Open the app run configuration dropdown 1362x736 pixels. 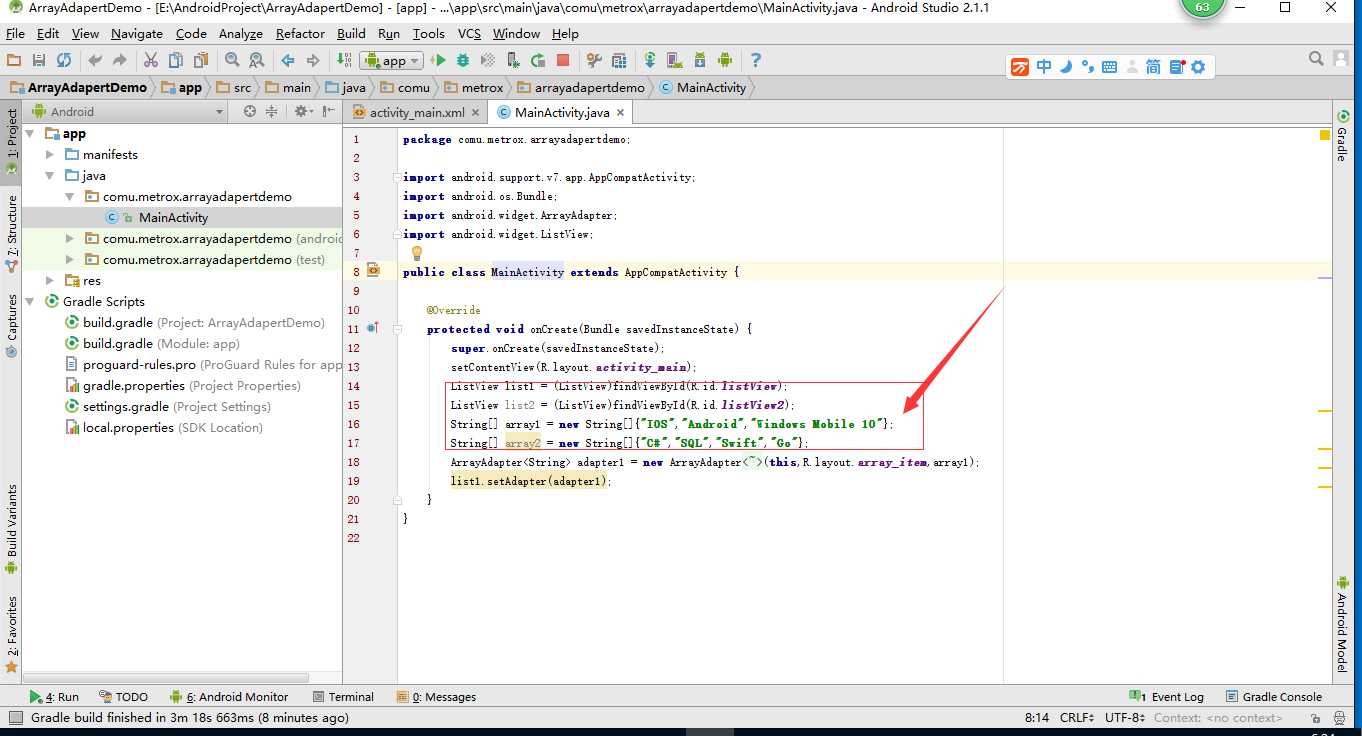391,61
